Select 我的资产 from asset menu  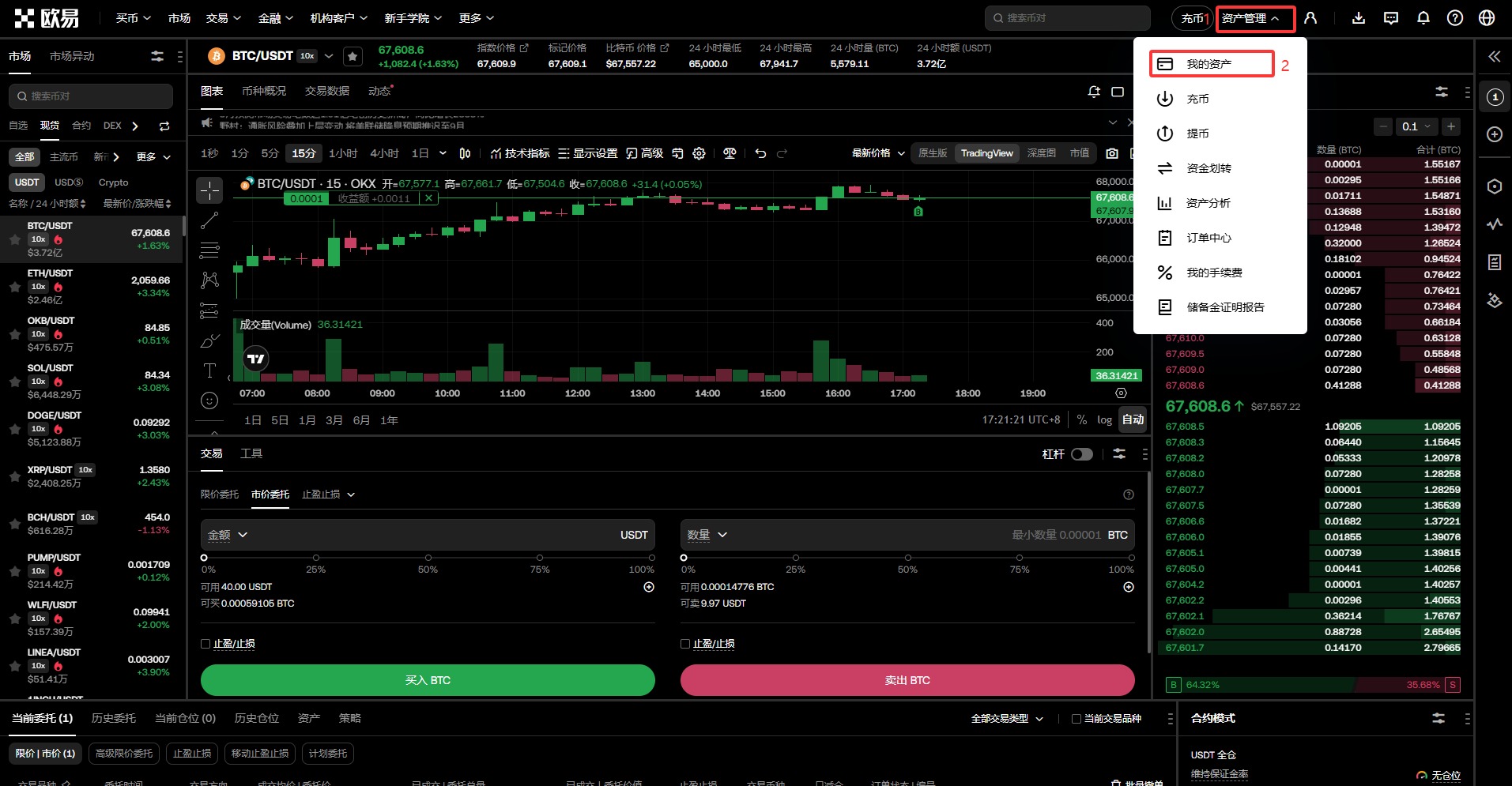(1212, 64)
